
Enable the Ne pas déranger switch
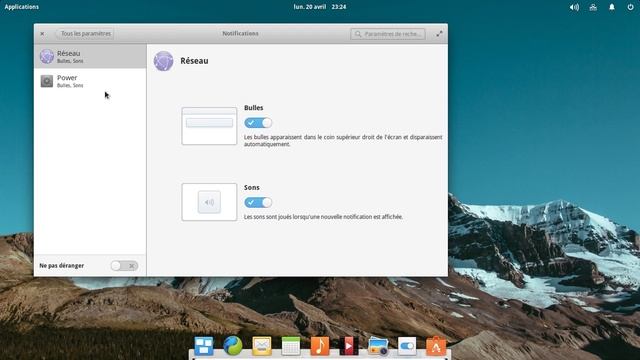pos(124,266)
